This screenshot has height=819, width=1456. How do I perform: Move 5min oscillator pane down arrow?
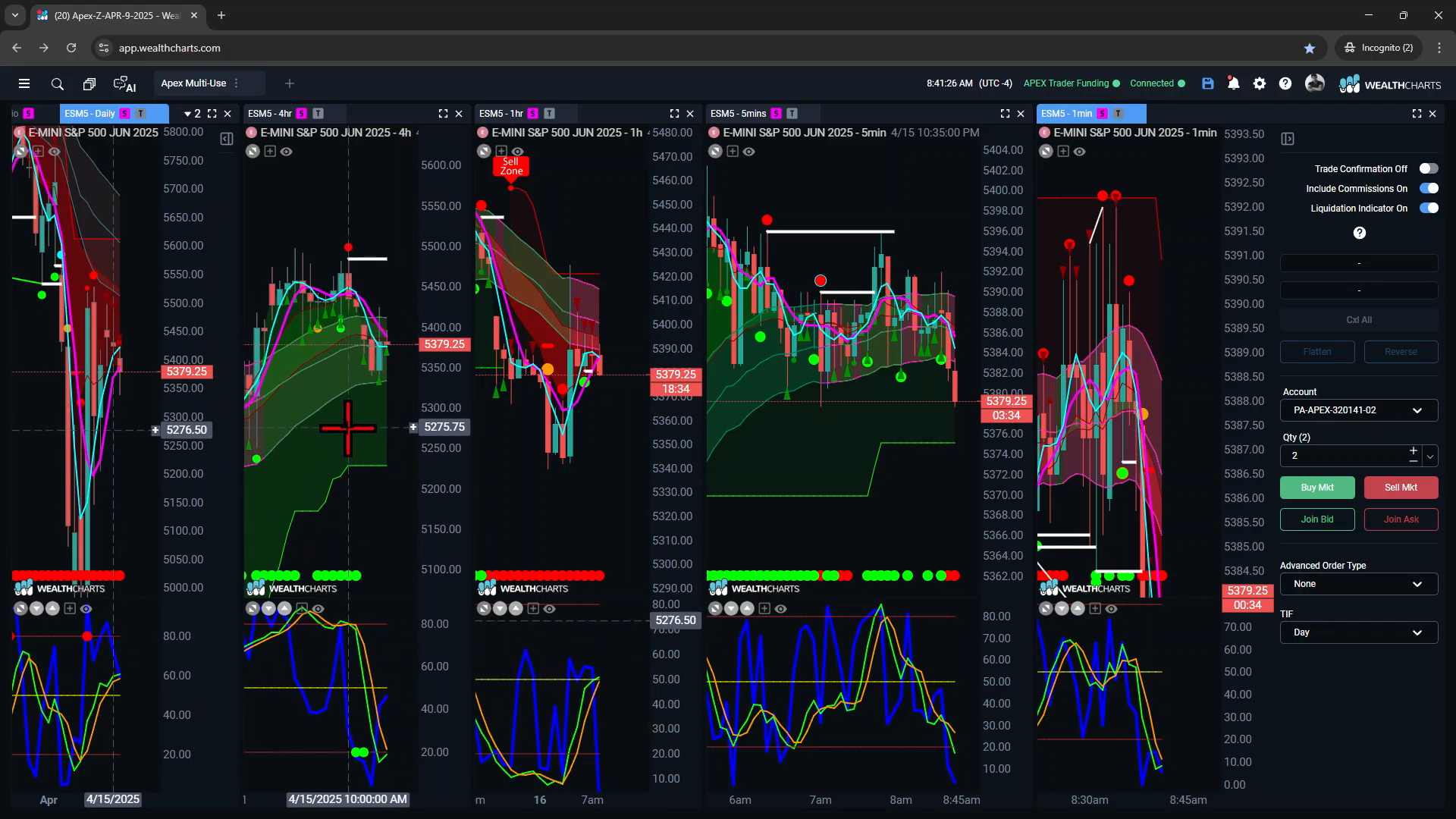pyautogui.click(x=731, y=609)
